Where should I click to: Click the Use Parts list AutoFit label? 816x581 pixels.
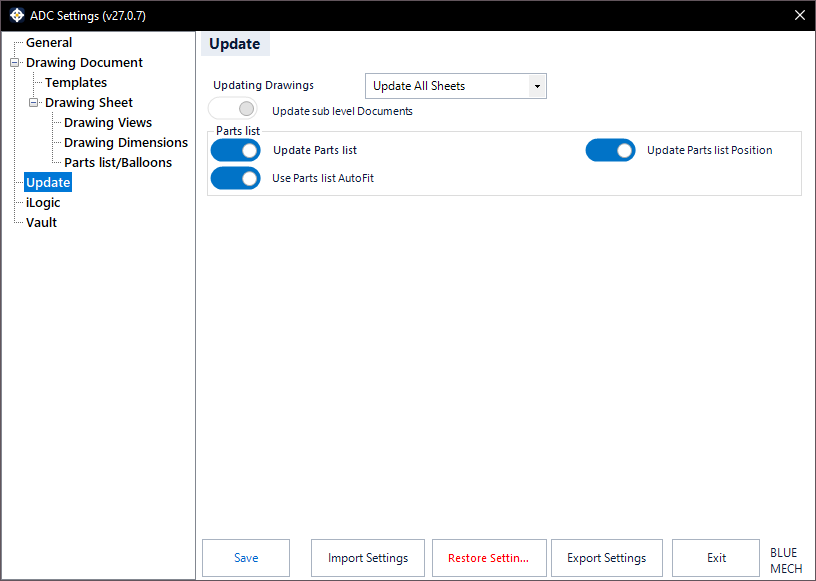[x=323, y=178]
